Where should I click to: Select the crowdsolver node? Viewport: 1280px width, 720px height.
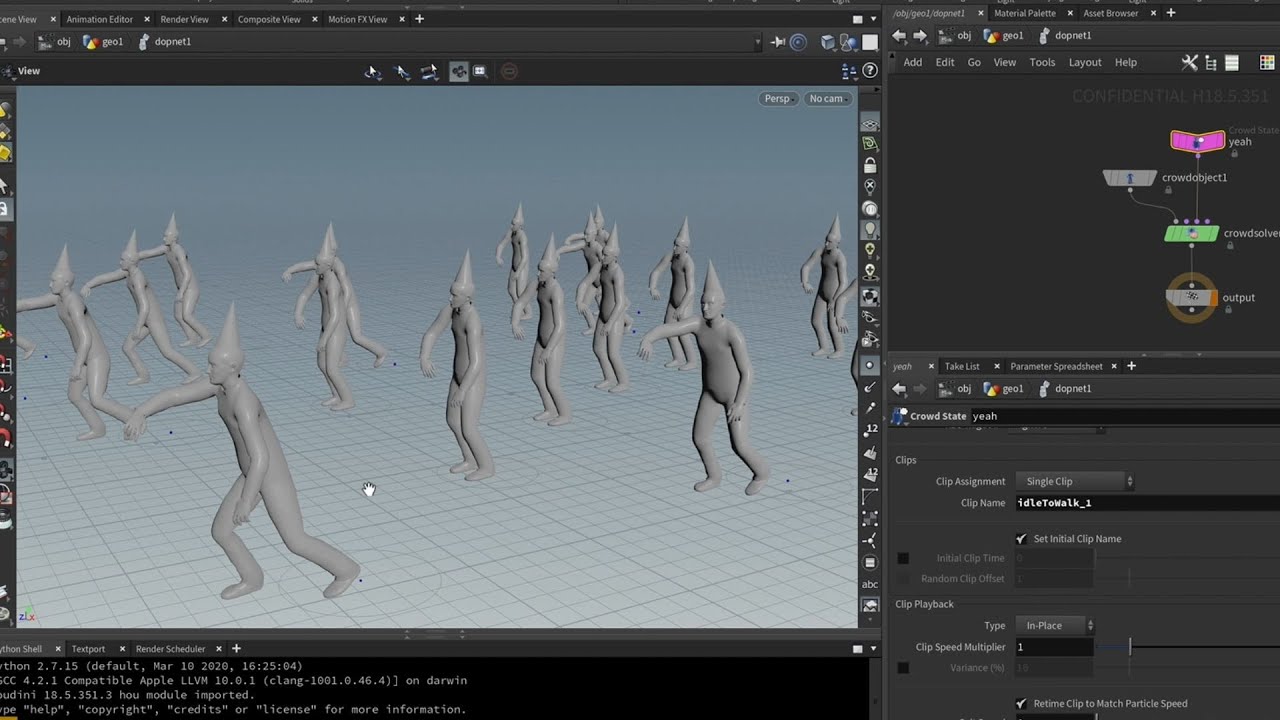click(1191, 233)
